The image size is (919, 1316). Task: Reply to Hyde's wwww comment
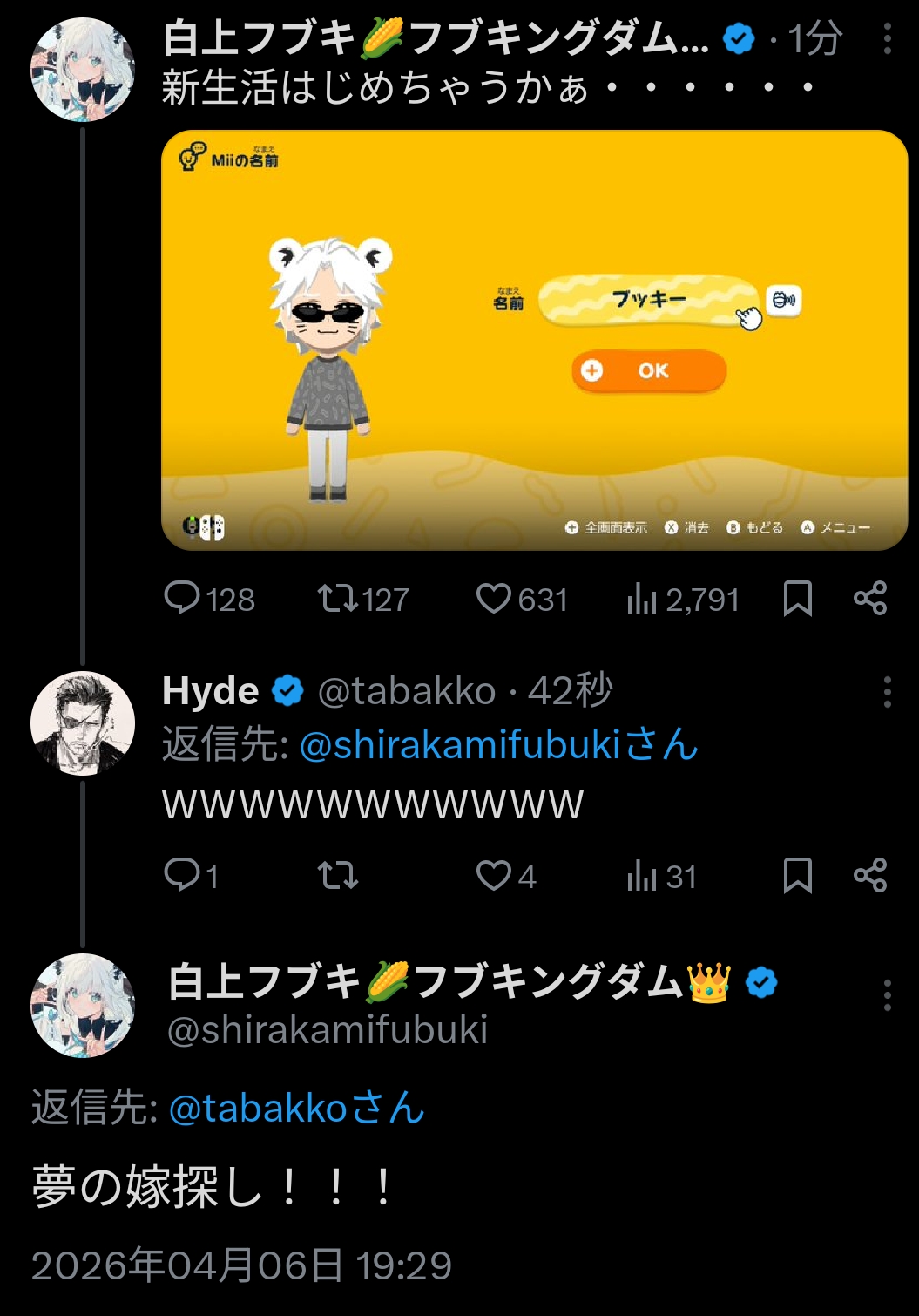coord(182,875)
